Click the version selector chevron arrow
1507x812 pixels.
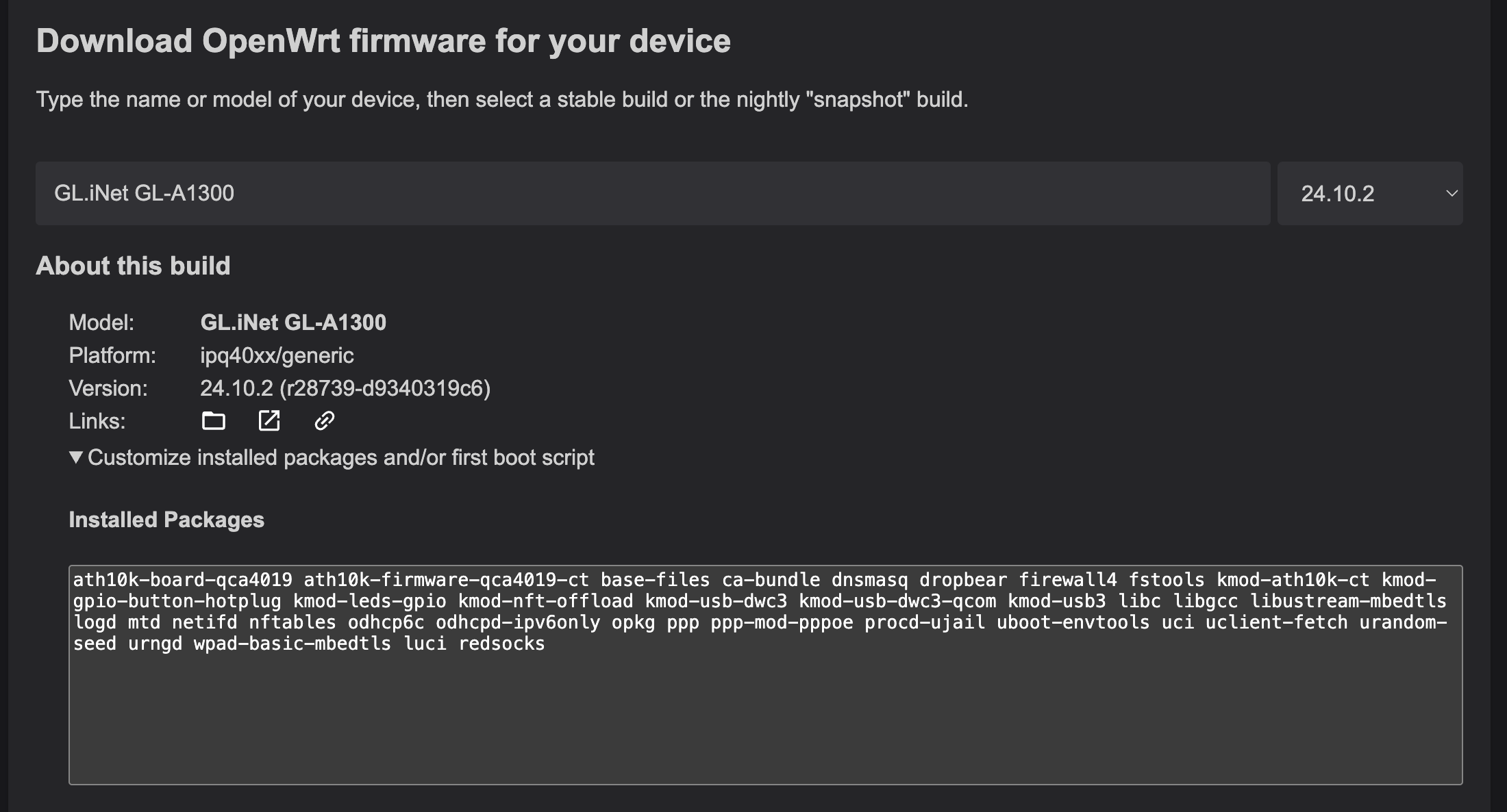(1451, 194)
